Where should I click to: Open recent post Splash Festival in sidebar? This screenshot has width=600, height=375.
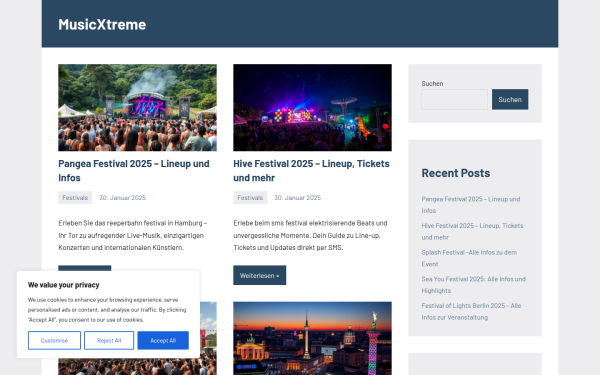click(469, 258)
